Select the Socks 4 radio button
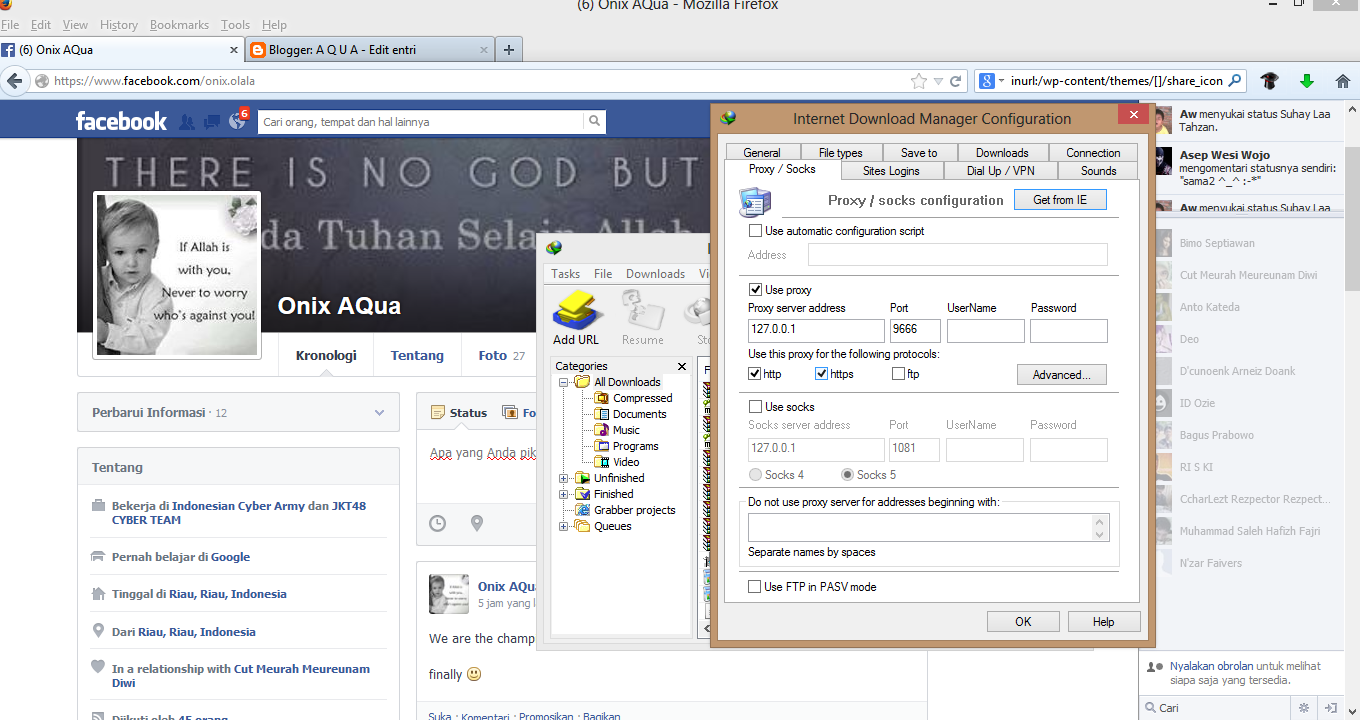The height and width of the screenshot is (720, 1360). pyautogui.click(x=756, y=475)
